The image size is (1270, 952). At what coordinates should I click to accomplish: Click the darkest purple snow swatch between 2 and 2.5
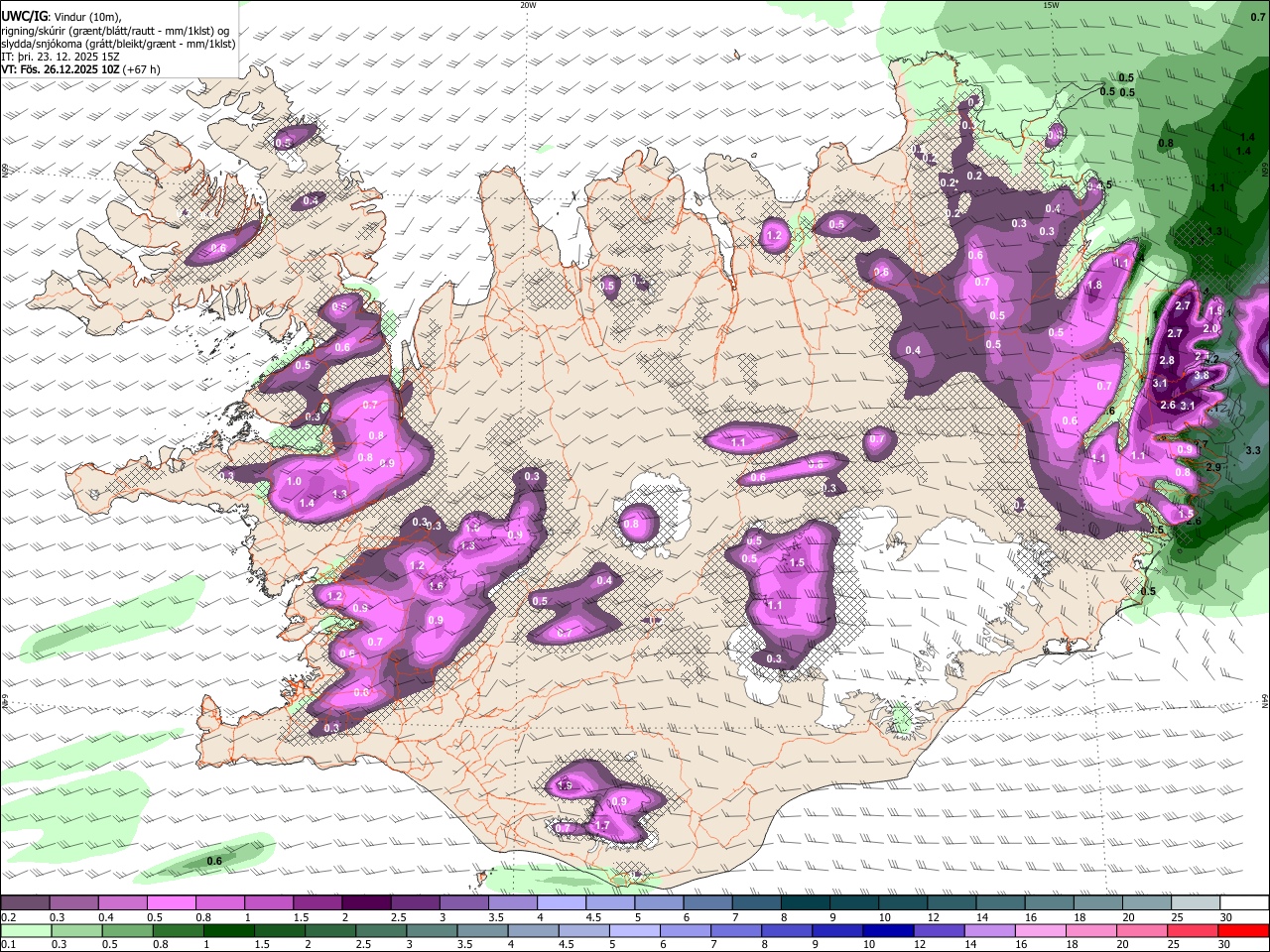(x=366, y=903)
